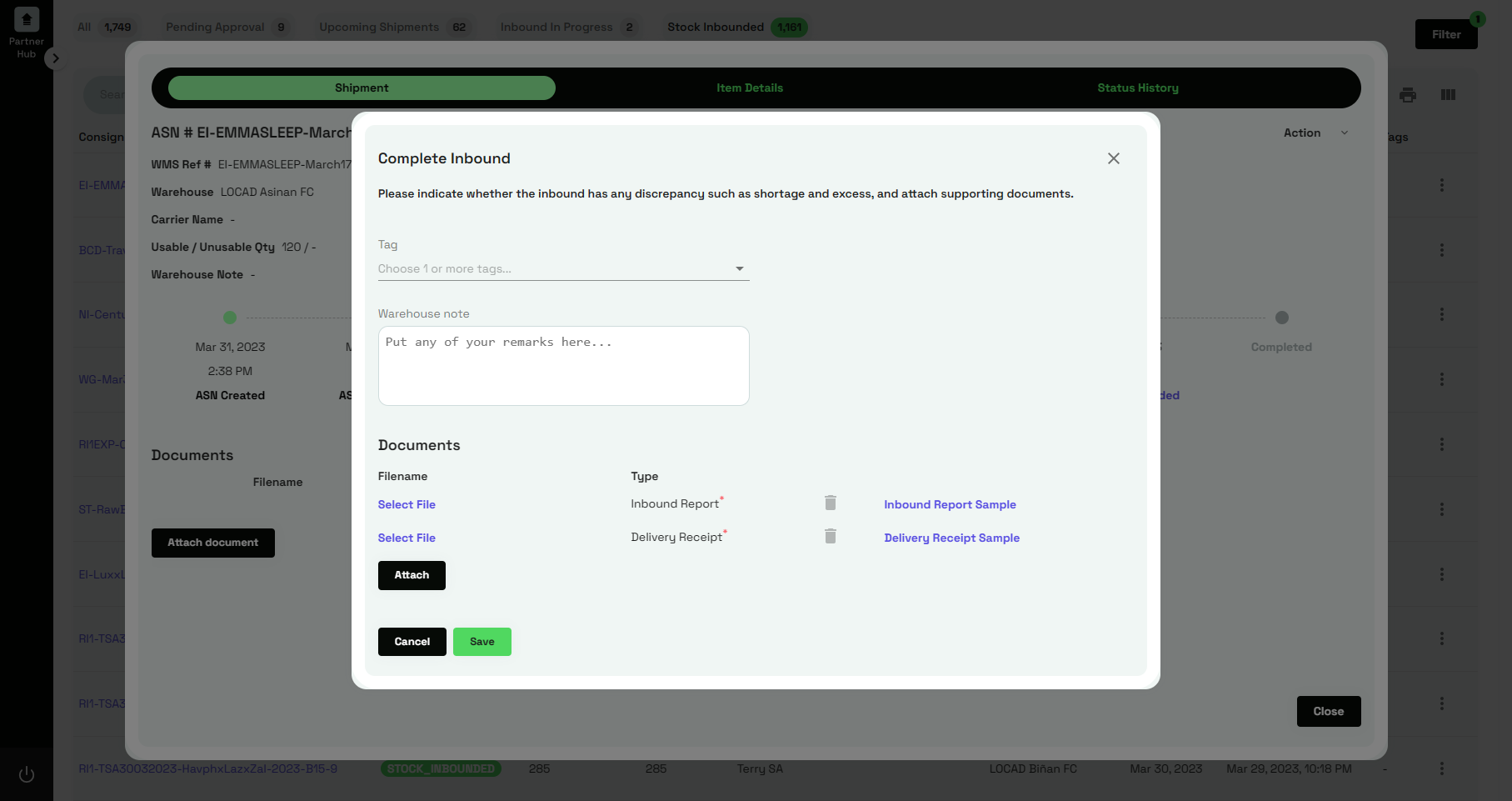The height and width of the screenshot is (801, 1512).
Task: Open row menu for the WG-Mar row
Action: point(1441,379)
